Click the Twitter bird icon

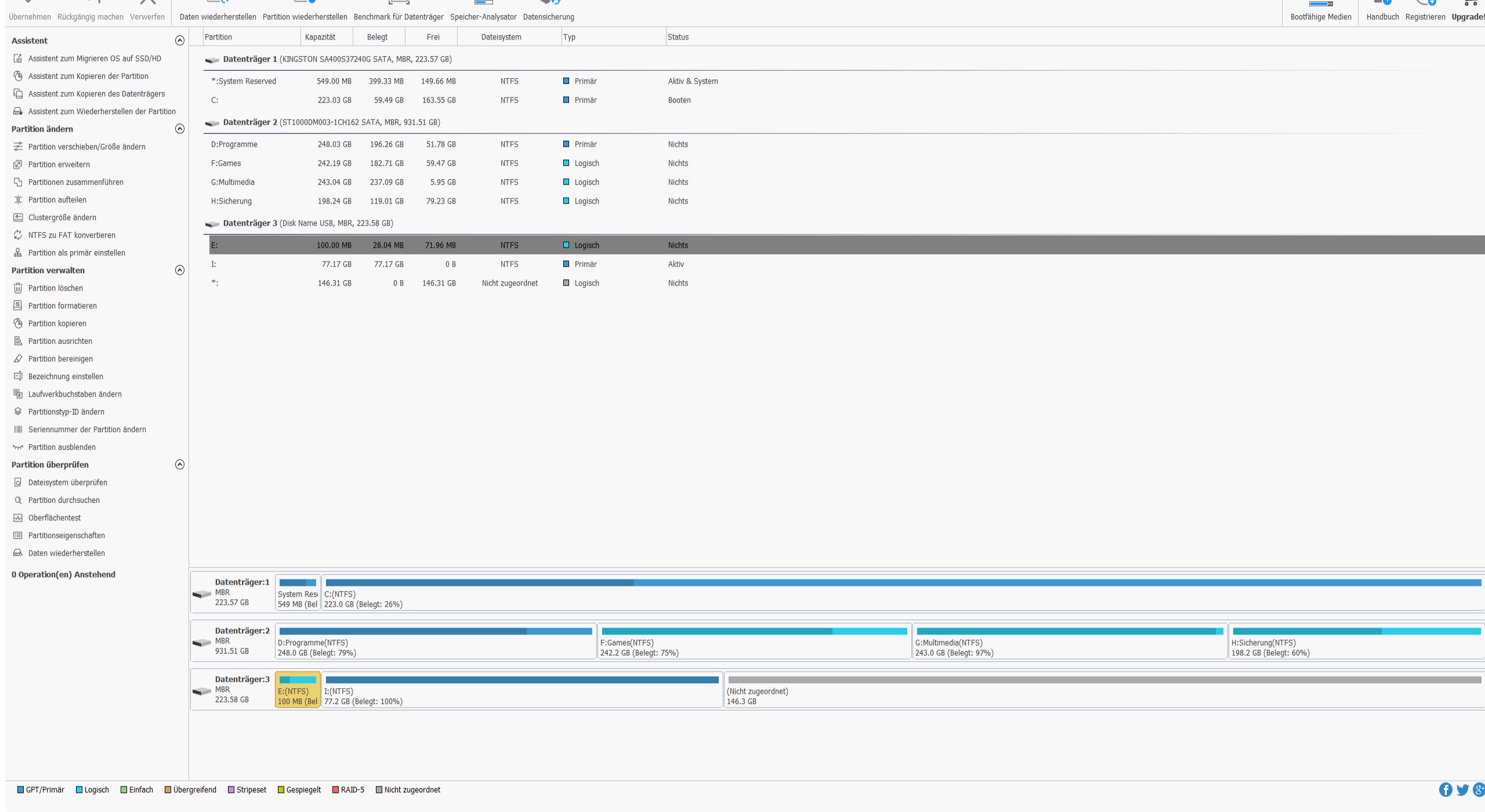pyautogui.click(x=1462, y=790)
